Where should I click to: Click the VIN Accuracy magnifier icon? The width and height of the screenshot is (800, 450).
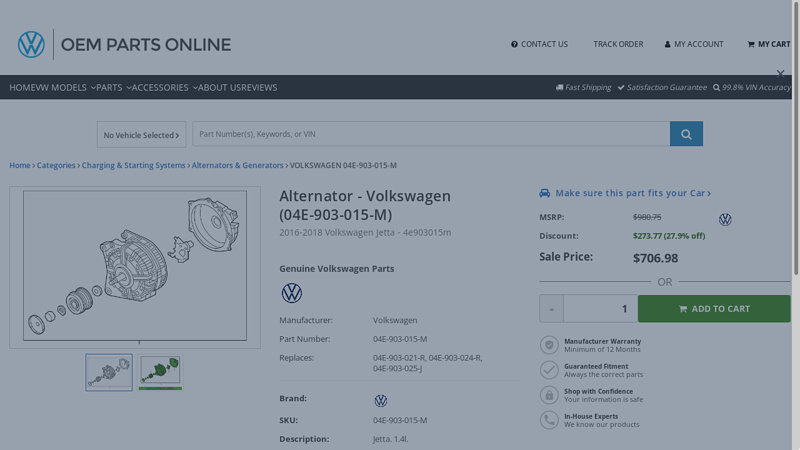[716, 87]
